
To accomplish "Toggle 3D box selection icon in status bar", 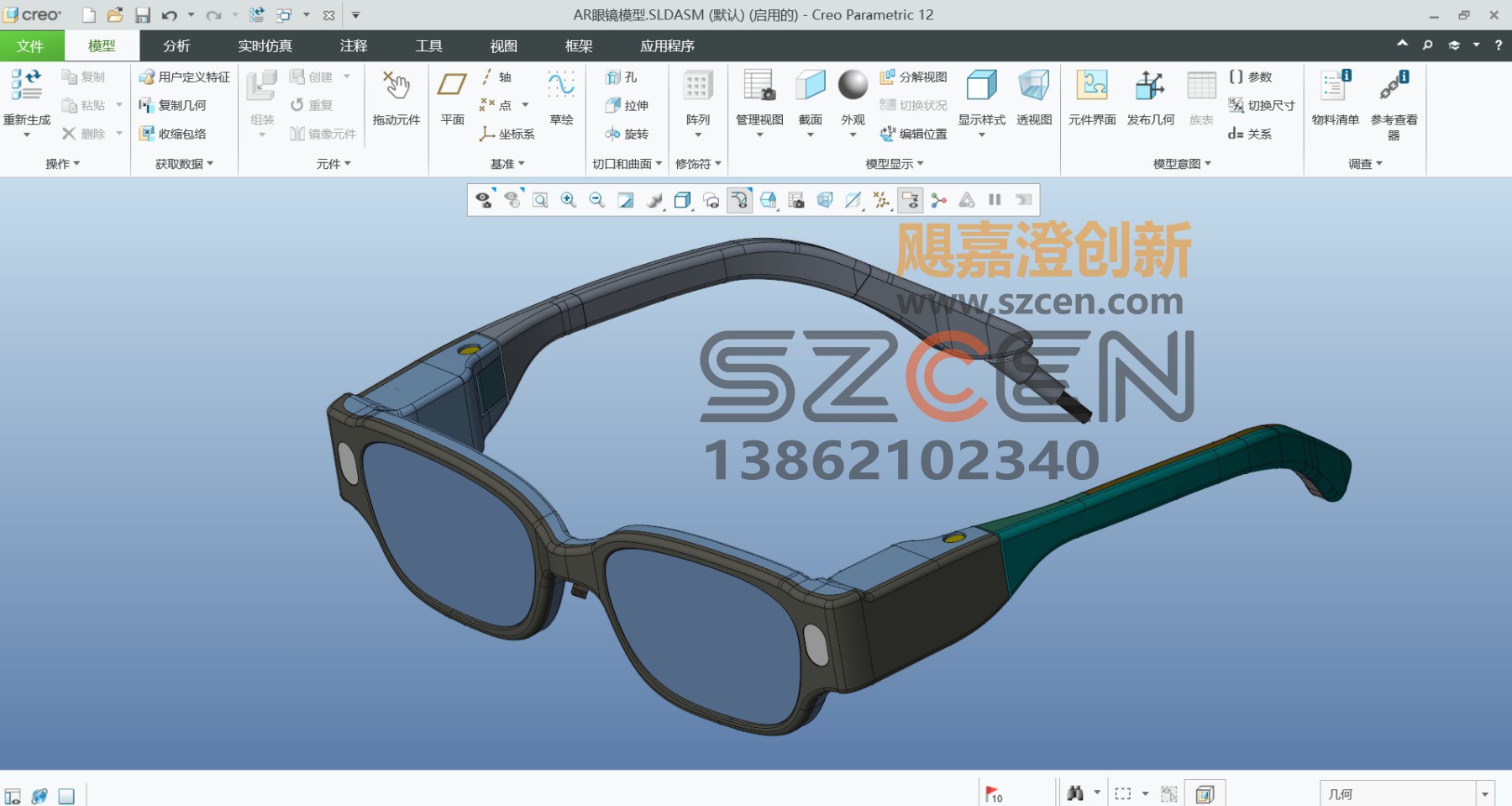I will (x=1205, y=793).
